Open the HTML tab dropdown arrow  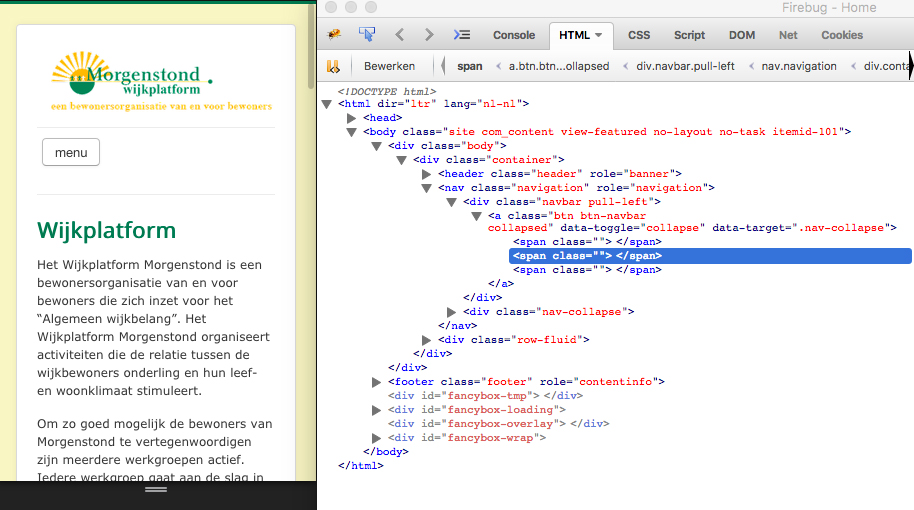coord(598,36)
